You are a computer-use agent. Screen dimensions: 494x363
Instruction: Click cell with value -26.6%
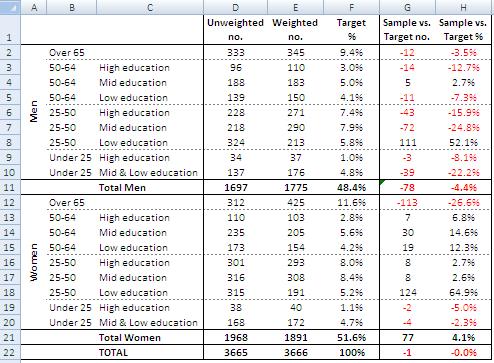(x=463, y=202)
